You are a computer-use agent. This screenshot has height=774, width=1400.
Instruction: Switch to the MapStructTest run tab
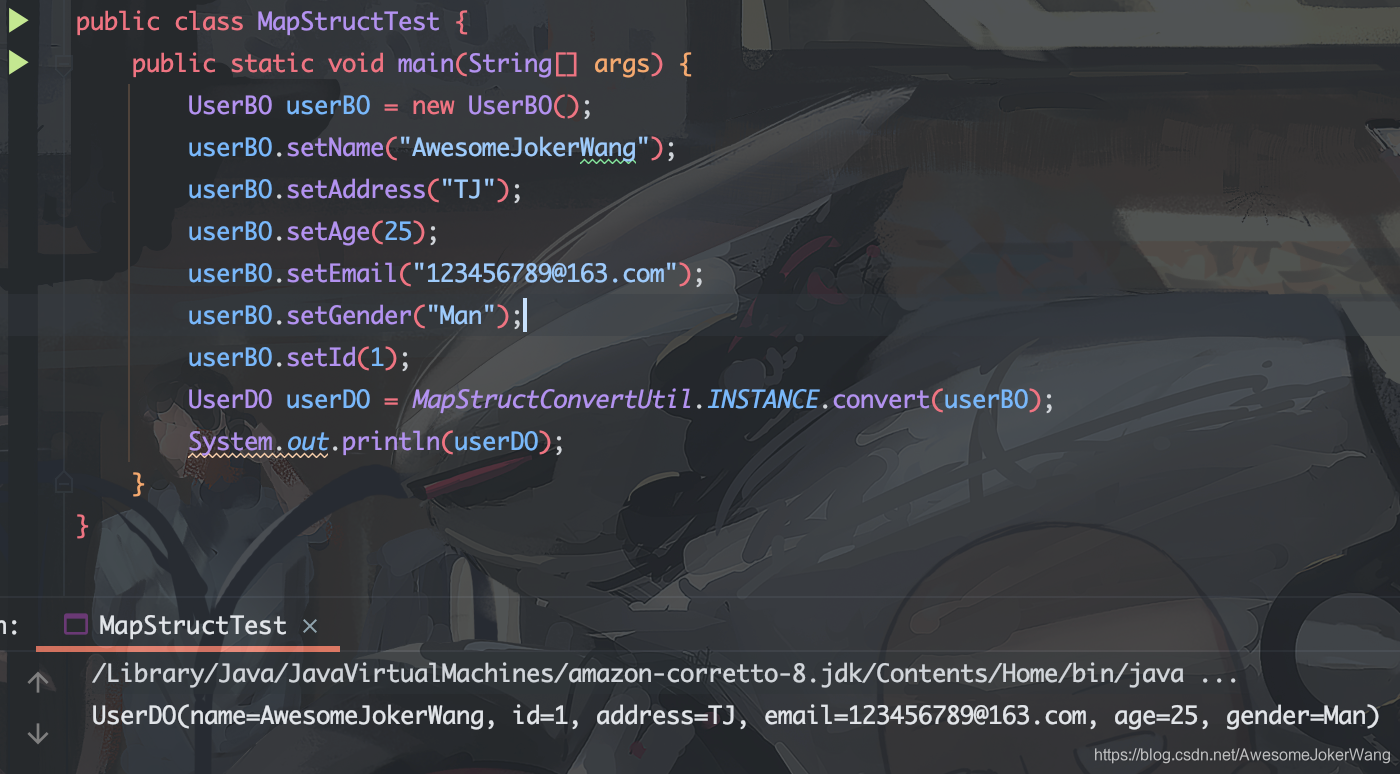(192, 626)
